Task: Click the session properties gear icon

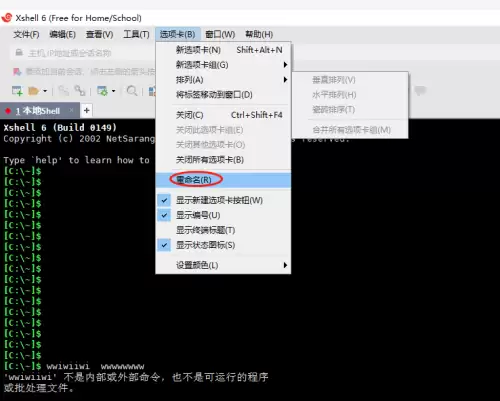Action: 103,91
